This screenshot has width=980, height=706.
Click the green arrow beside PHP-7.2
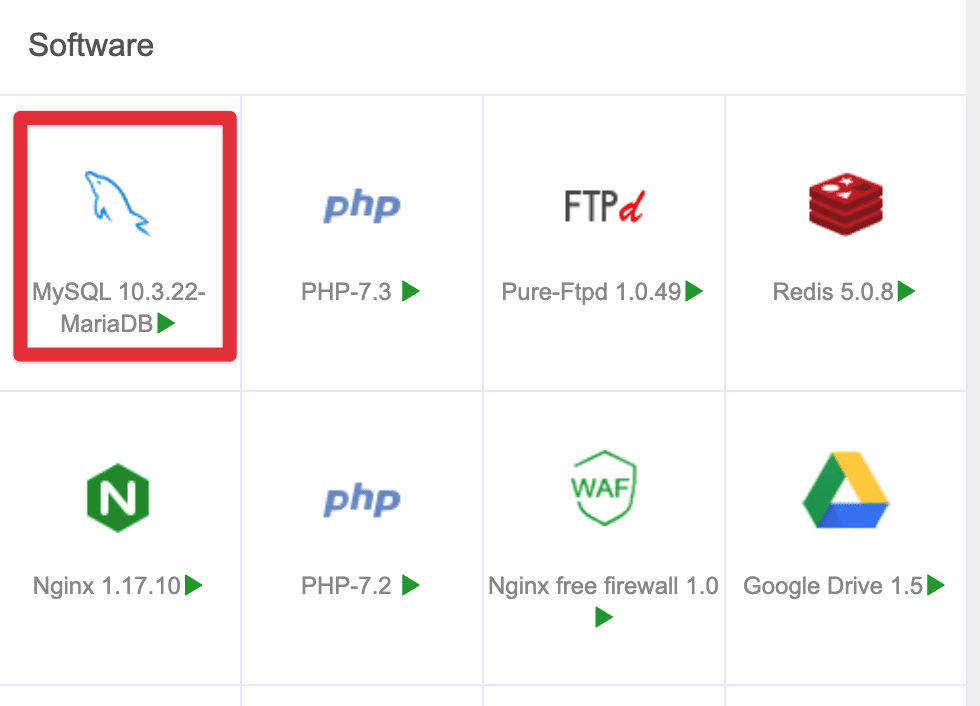(x=411, y=585)
